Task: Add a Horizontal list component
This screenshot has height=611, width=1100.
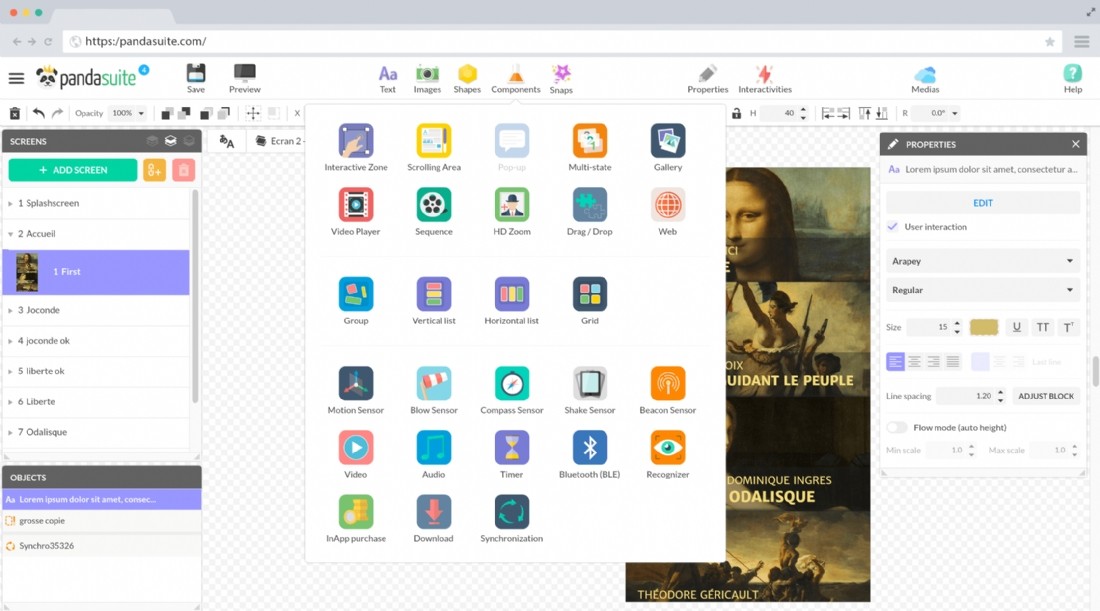Action: 511,294
